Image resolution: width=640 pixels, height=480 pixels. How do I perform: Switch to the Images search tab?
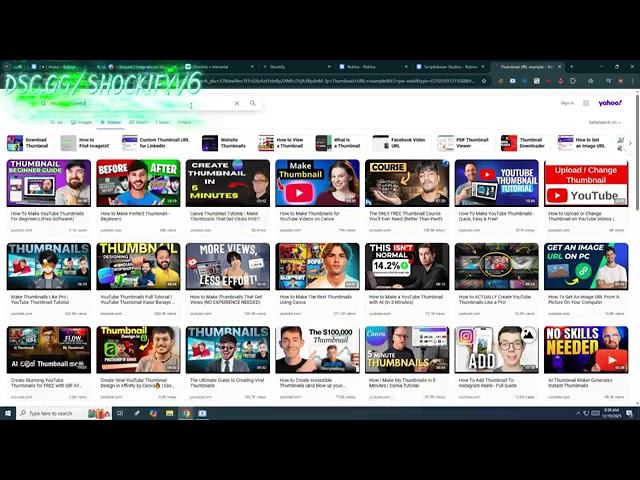82,122
